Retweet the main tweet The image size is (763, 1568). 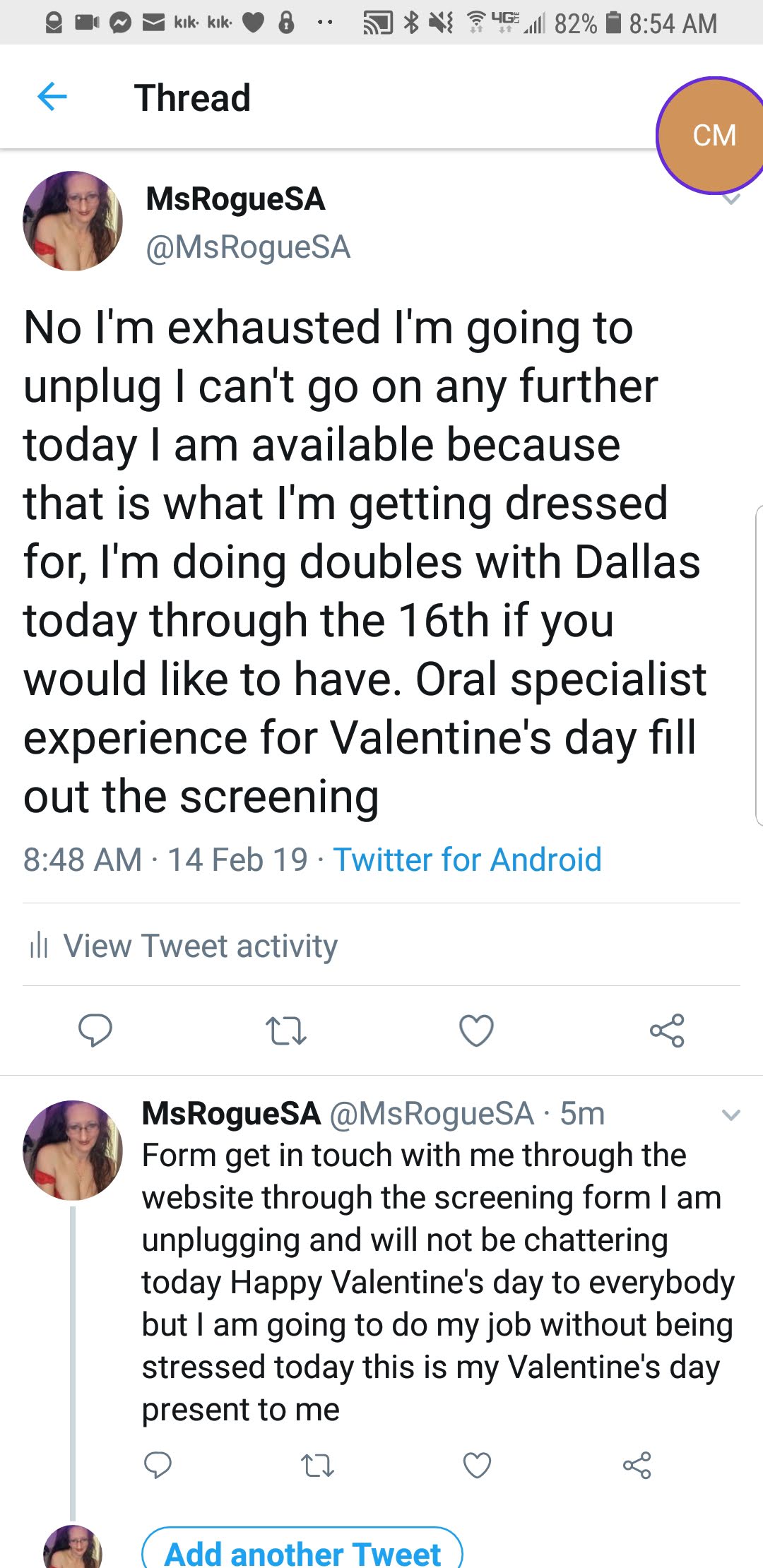pyautogui.click(x=285, y=1031)
